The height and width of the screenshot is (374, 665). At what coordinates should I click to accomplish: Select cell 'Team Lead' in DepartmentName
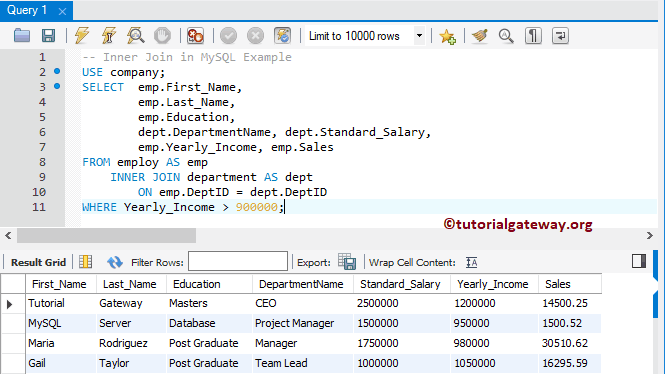303,363
